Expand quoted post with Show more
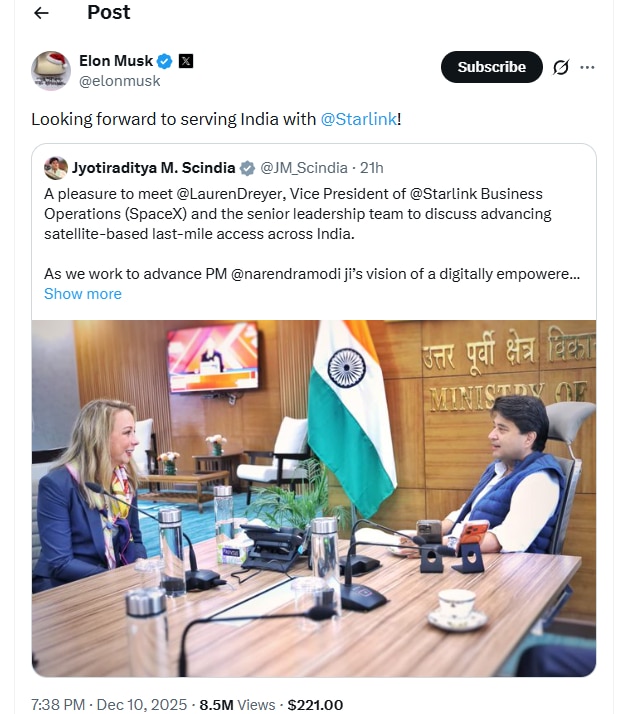Image resolution: width=624 pixels, height=714 pixels. click(x=83, y=294)
